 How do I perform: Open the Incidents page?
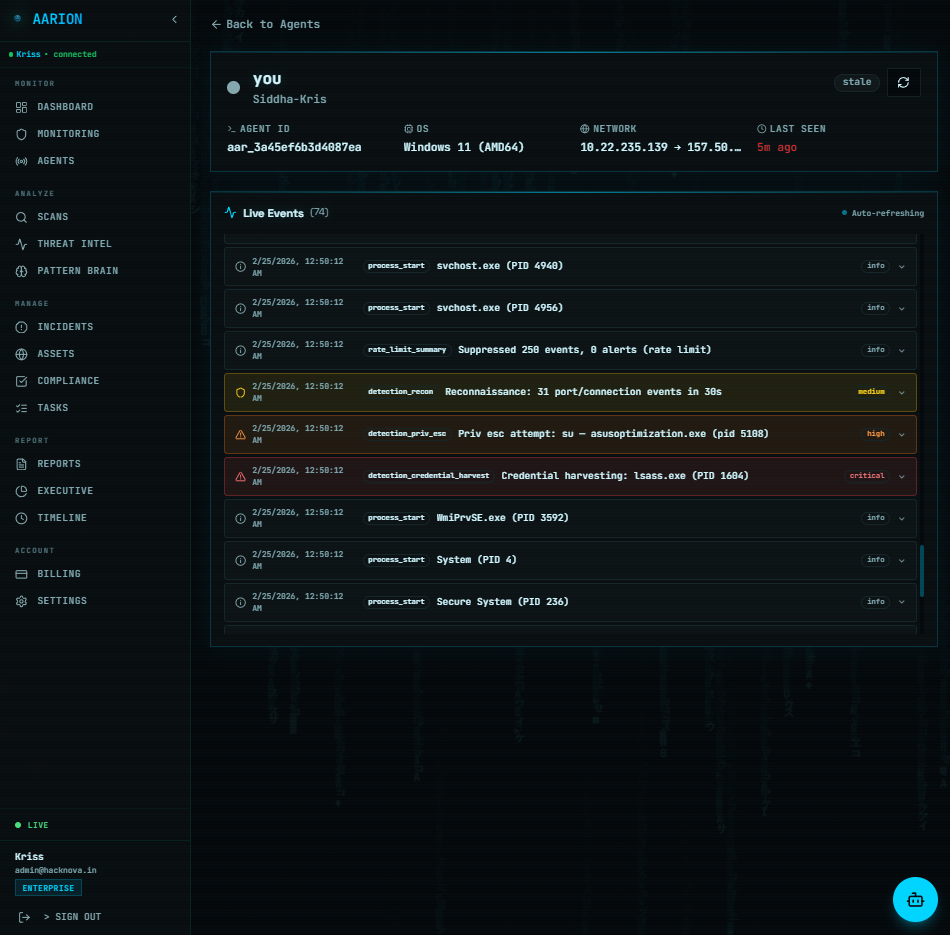click(65, 327)
